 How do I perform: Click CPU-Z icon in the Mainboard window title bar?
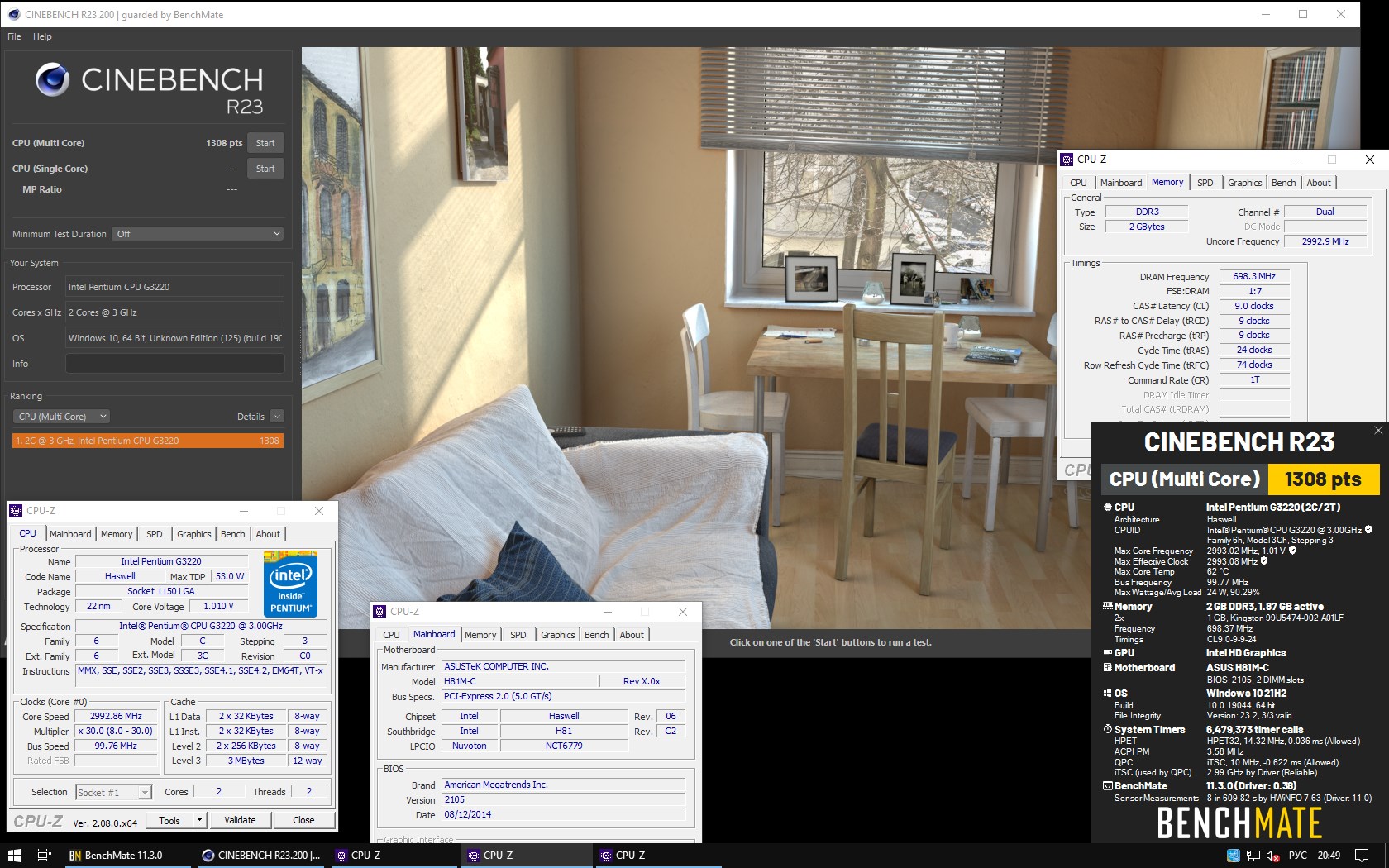click(x=380, y=612)
